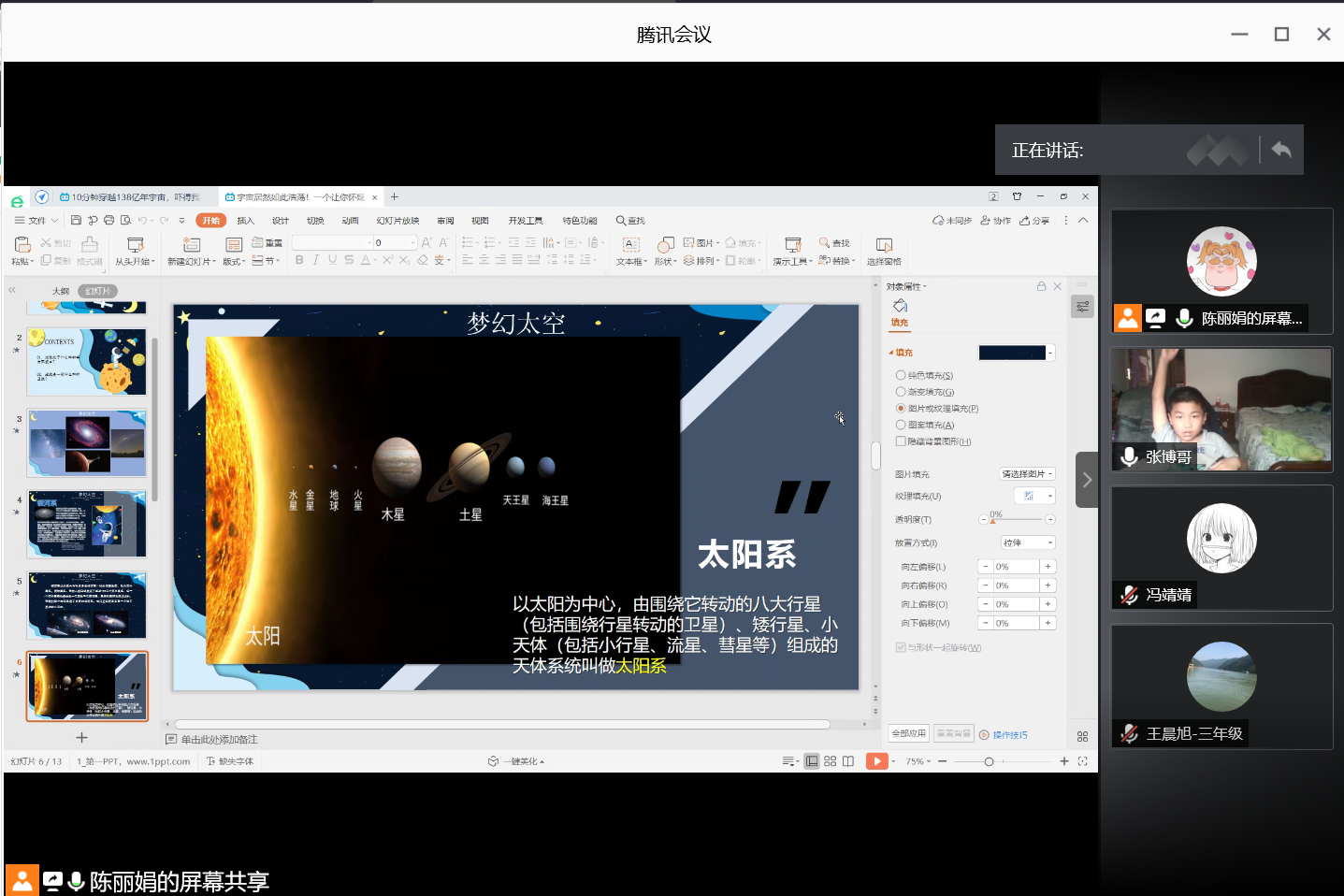Open the Insert ribbon tab

(x=245, y=221)
